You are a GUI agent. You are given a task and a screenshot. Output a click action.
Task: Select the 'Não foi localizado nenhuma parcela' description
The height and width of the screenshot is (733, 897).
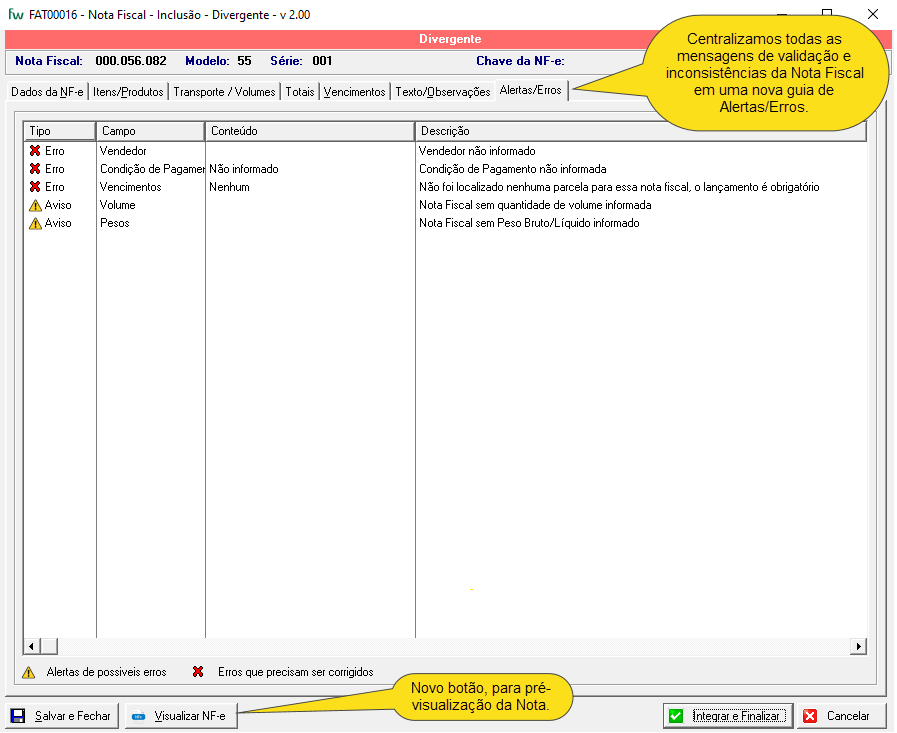click(x=619, y=187)
